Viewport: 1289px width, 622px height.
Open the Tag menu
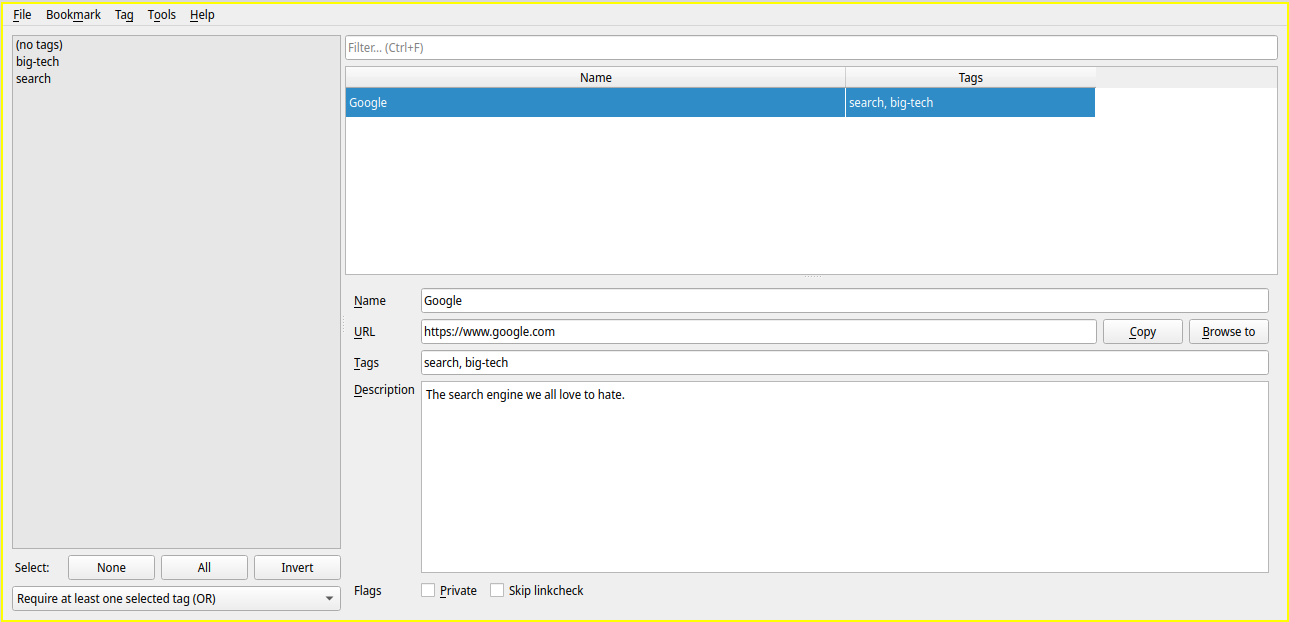(124, 15)
